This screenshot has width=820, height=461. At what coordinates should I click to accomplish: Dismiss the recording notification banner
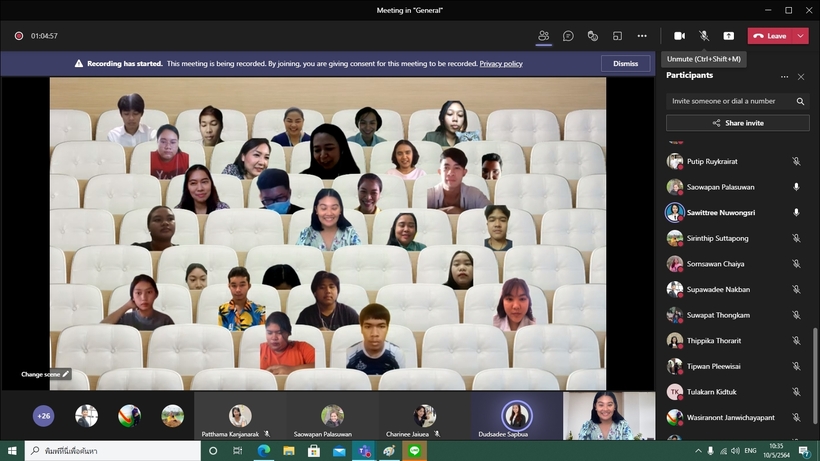(625, 63)
